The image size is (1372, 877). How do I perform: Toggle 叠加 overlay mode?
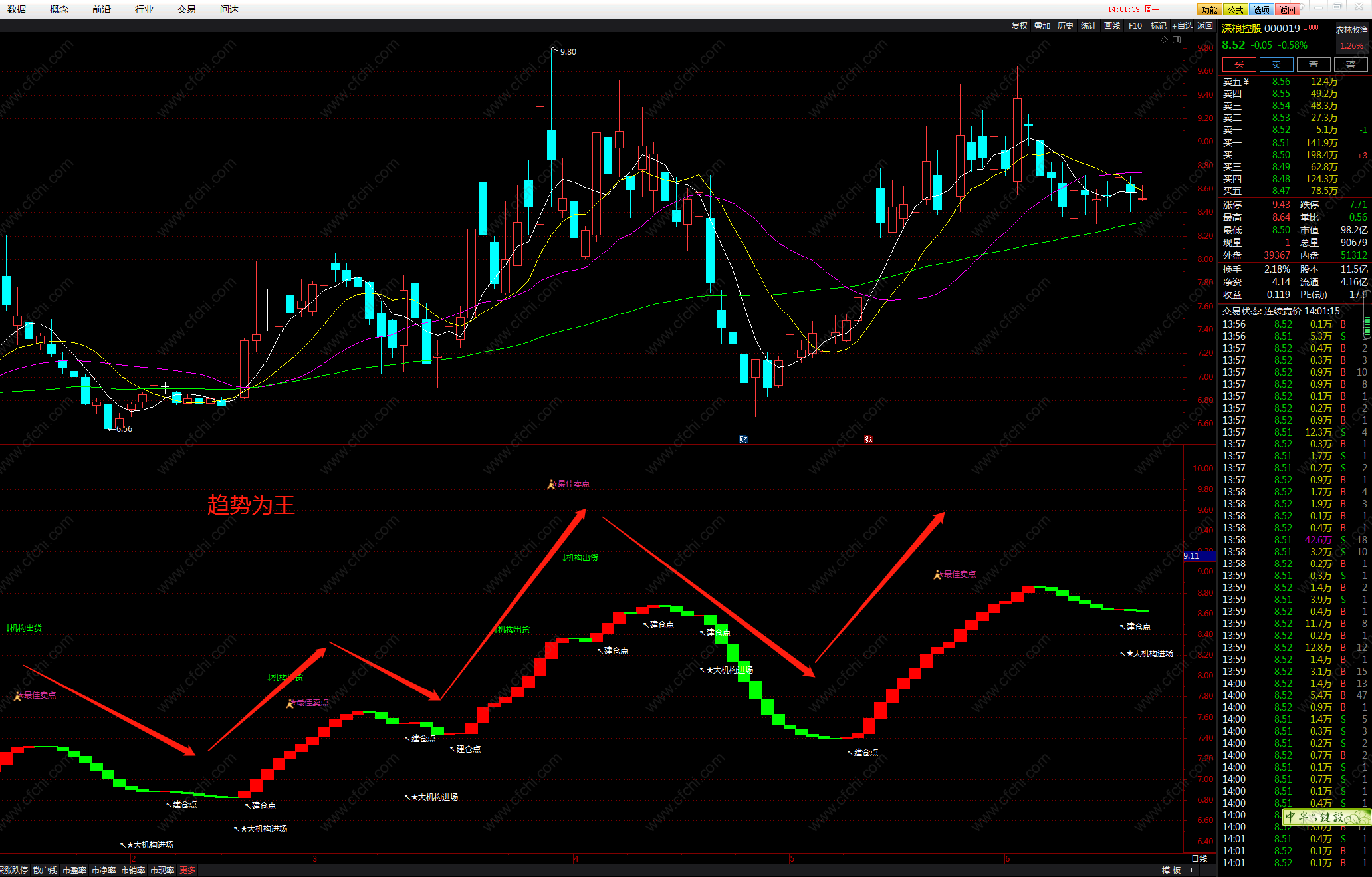[1042, 26]
